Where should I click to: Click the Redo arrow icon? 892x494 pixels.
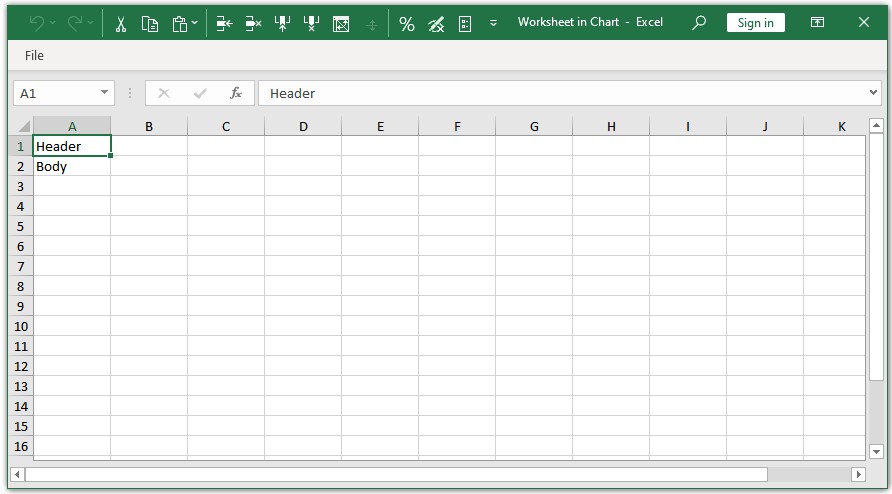point(75,23)
